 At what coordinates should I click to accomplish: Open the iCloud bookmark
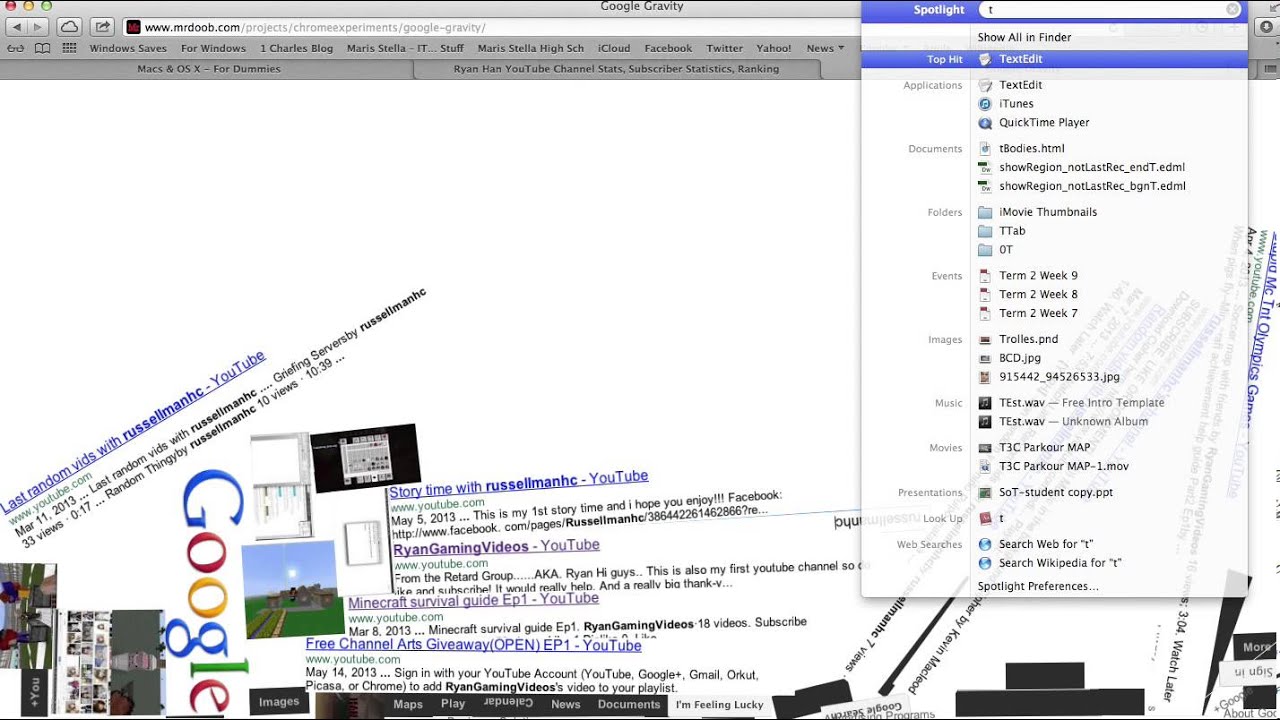coord(614,48)
